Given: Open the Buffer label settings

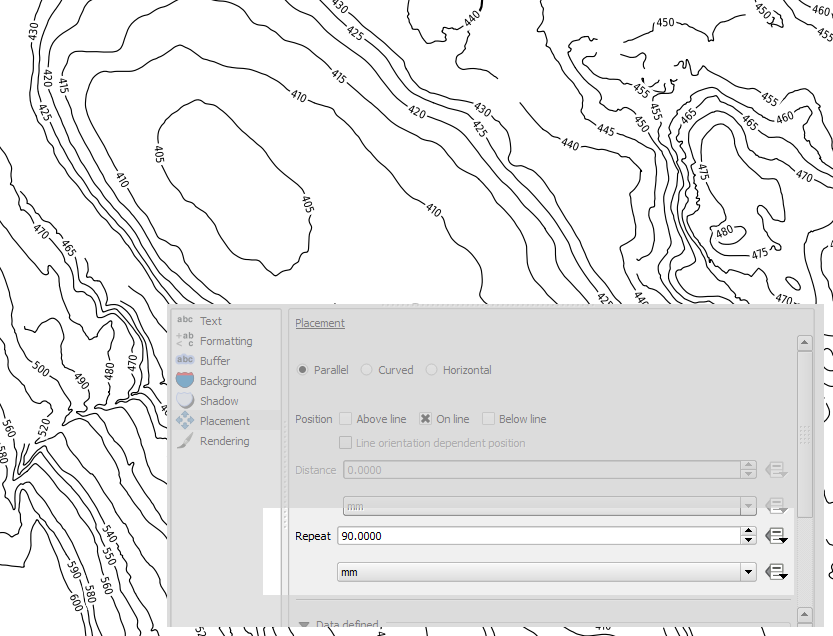Looking at the screenshot, I should pyautogui.click(x=214, y=361).
